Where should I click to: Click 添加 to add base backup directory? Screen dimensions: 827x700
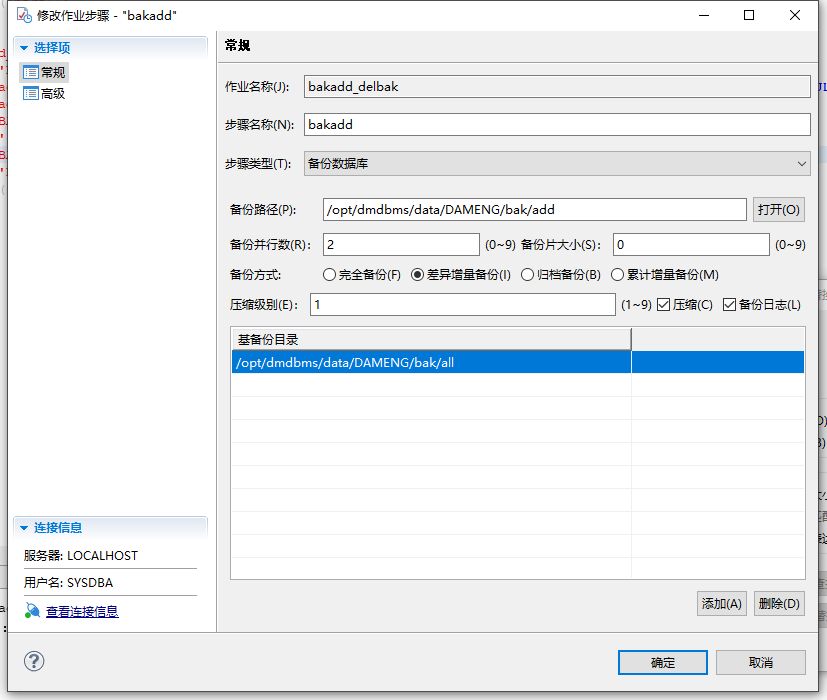(722, 603)
